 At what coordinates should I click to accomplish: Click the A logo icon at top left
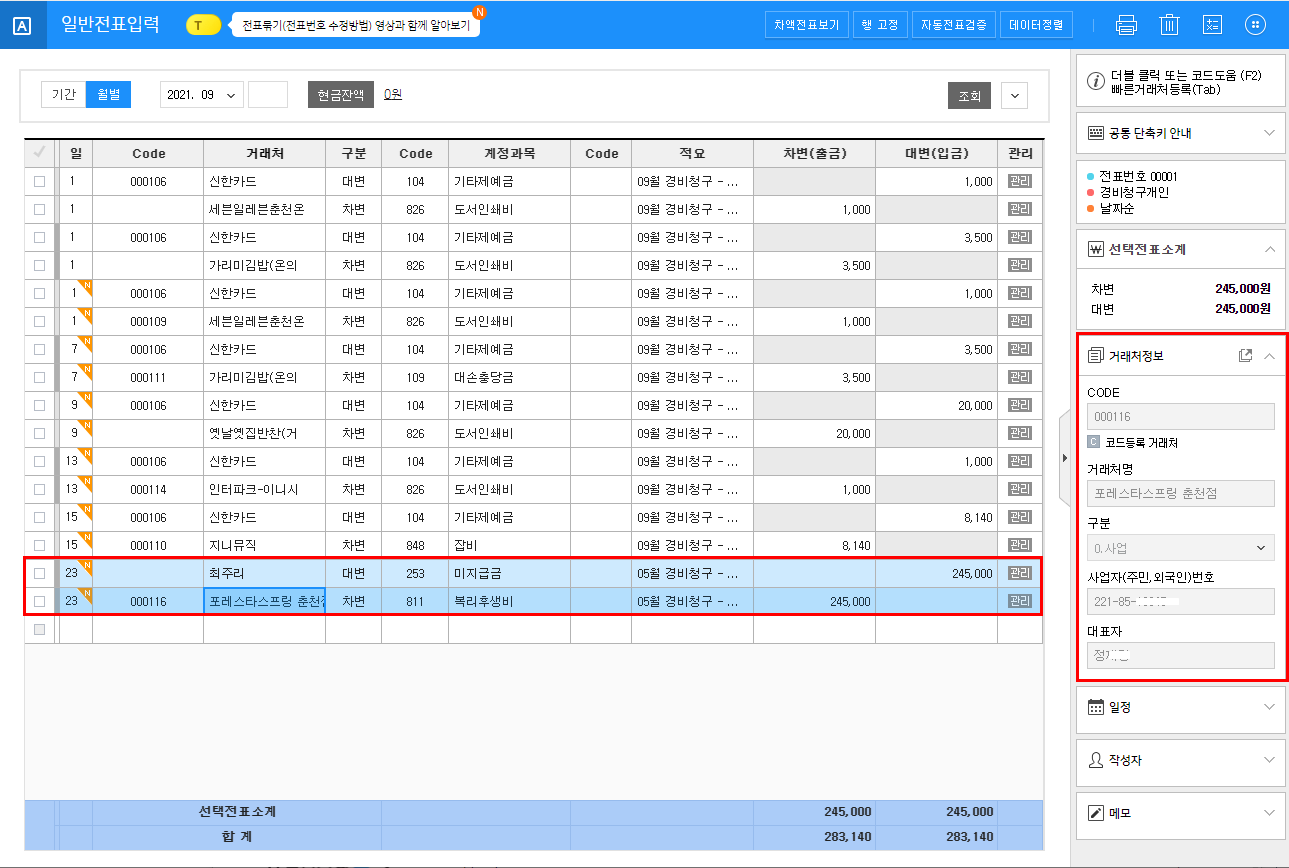[x=23, y=25]
